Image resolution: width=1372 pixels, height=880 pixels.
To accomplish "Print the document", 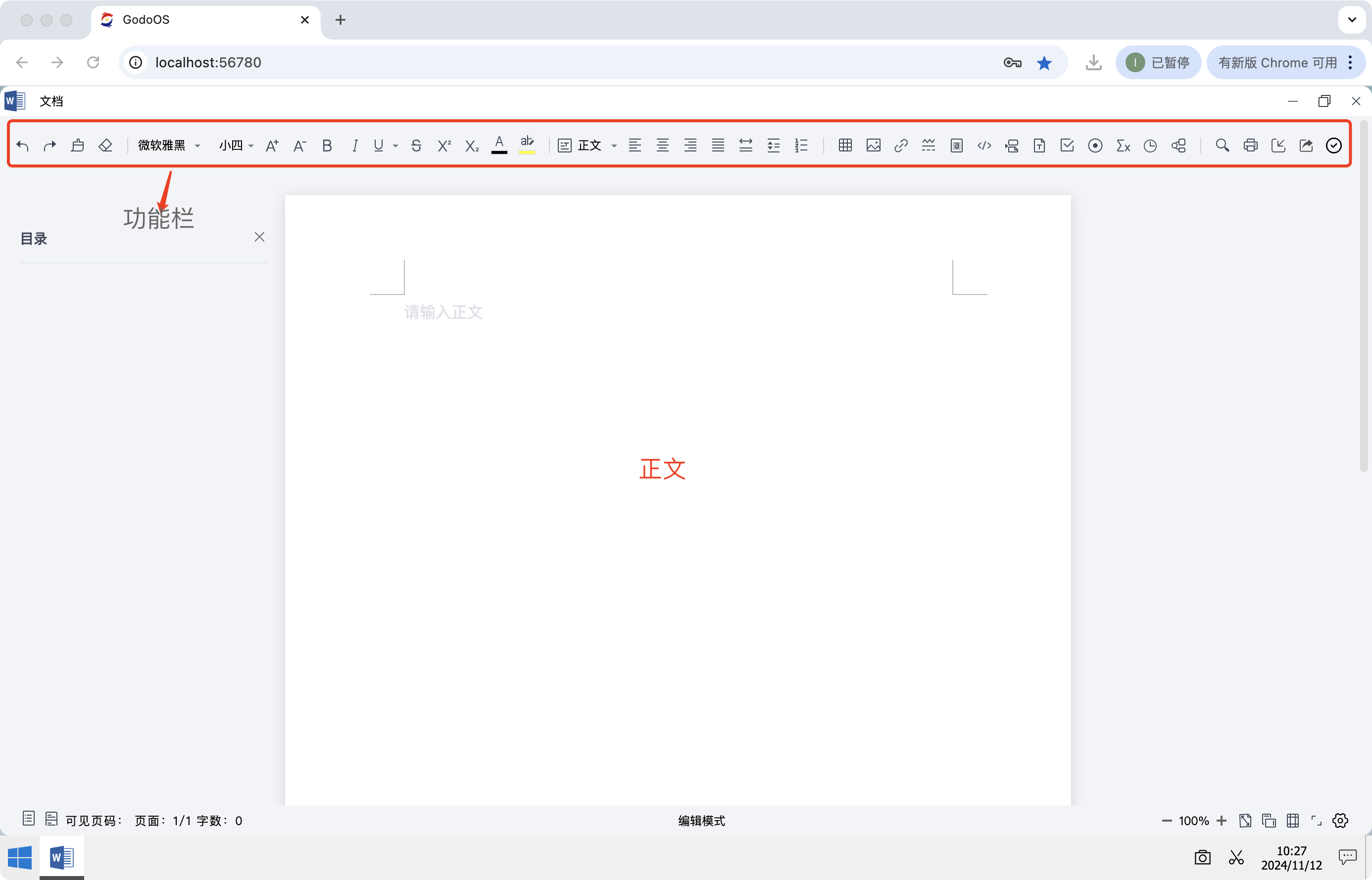I will pos(1250,146).
